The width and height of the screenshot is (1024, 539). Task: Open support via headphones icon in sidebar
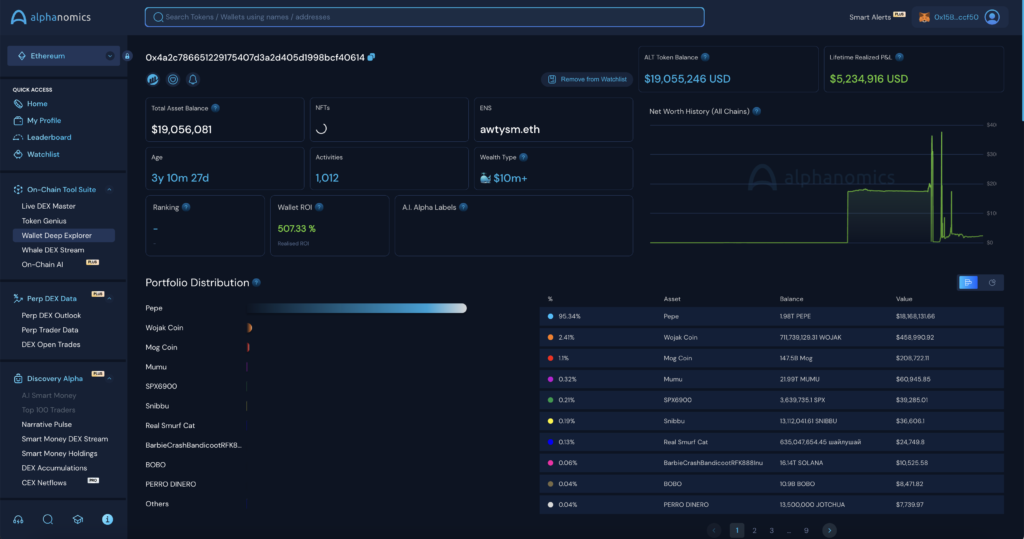click(19, 519)
